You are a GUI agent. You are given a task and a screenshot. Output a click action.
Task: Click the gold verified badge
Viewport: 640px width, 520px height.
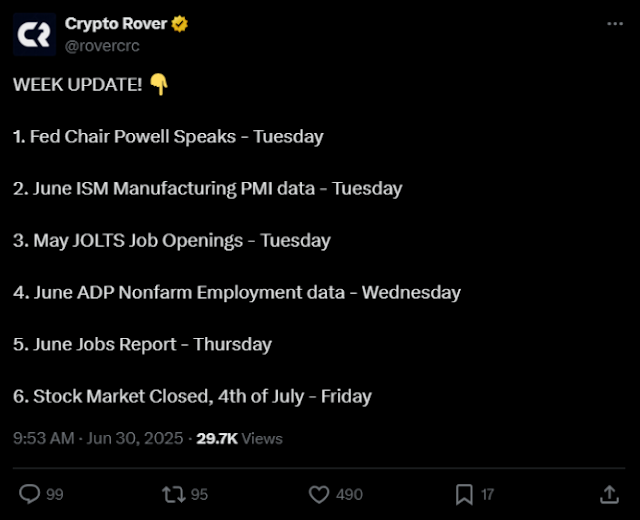[x=181, y=24]
